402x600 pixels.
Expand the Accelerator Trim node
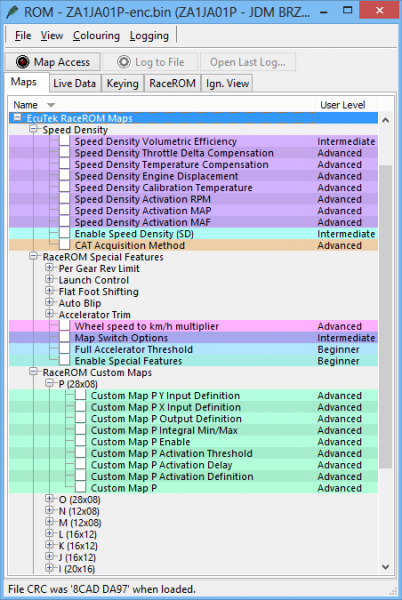point(49,314)
